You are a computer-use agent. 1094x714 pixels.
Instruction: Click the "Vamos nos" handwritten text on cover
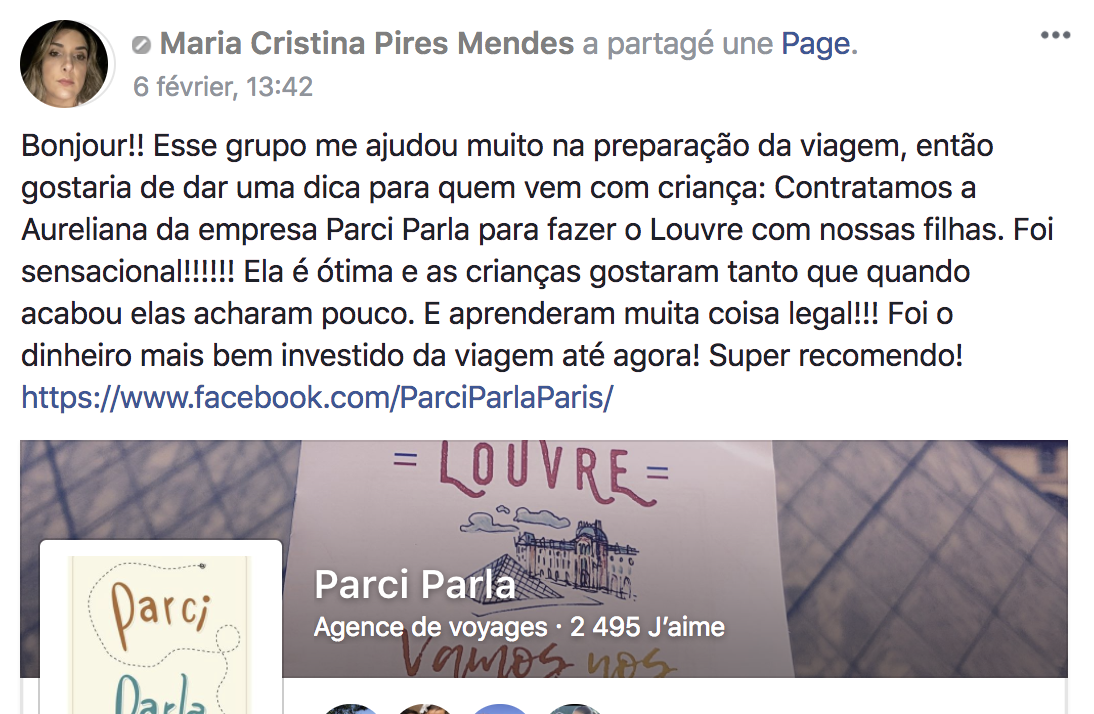[x=537, y=660]
